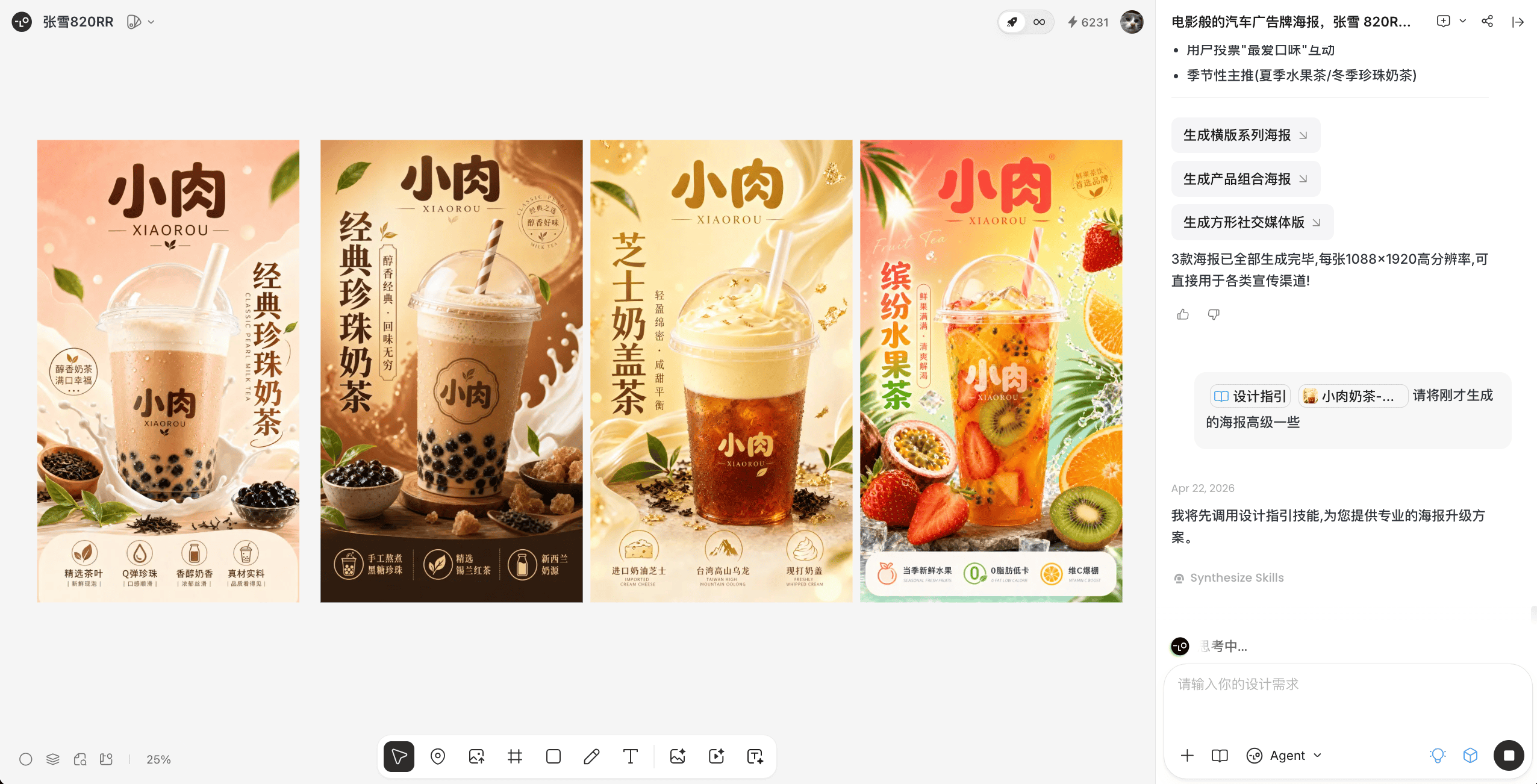Expand the chevron next to new chat icon
The image size is (1537, 784).
(1463, 21)
